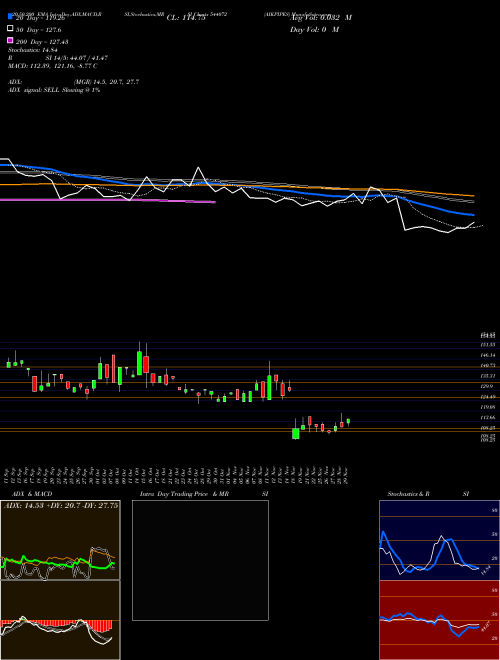Click the 14.84 value label in Stochastics chart

tap(486, 571)
